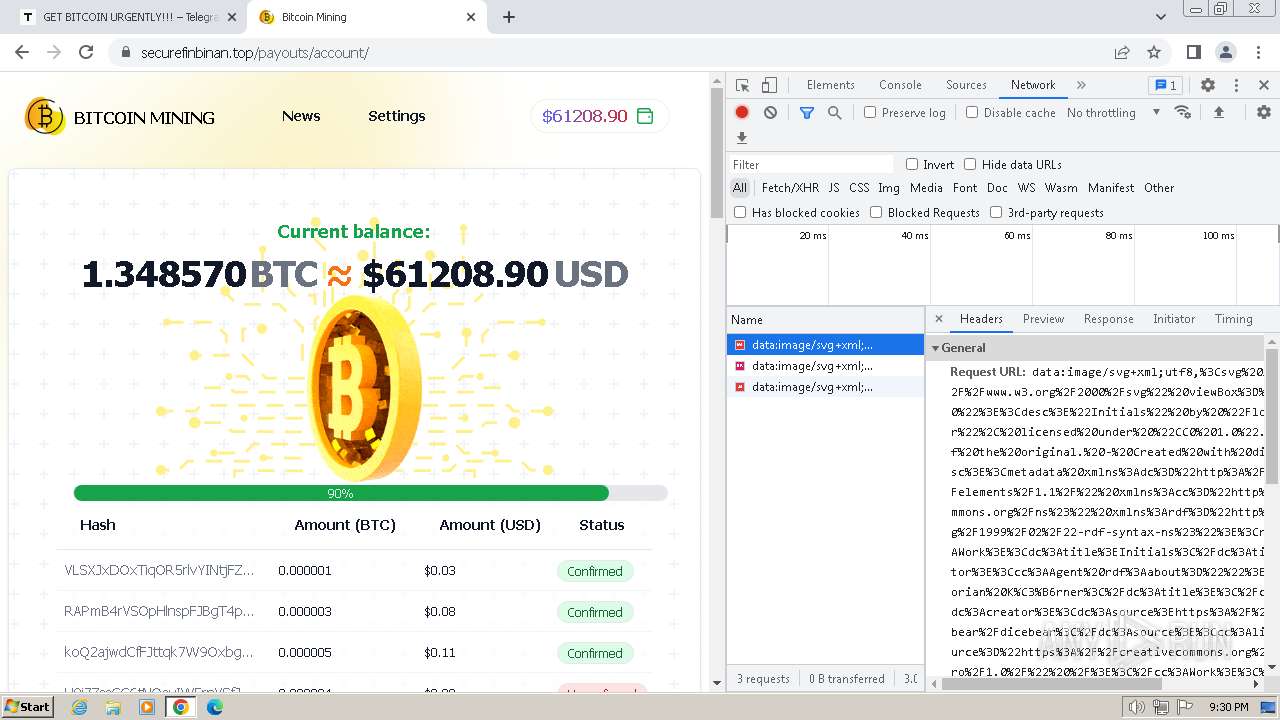Click the 90% mining progress bar
Screen dimensions: 1280x720
[370, 493]
